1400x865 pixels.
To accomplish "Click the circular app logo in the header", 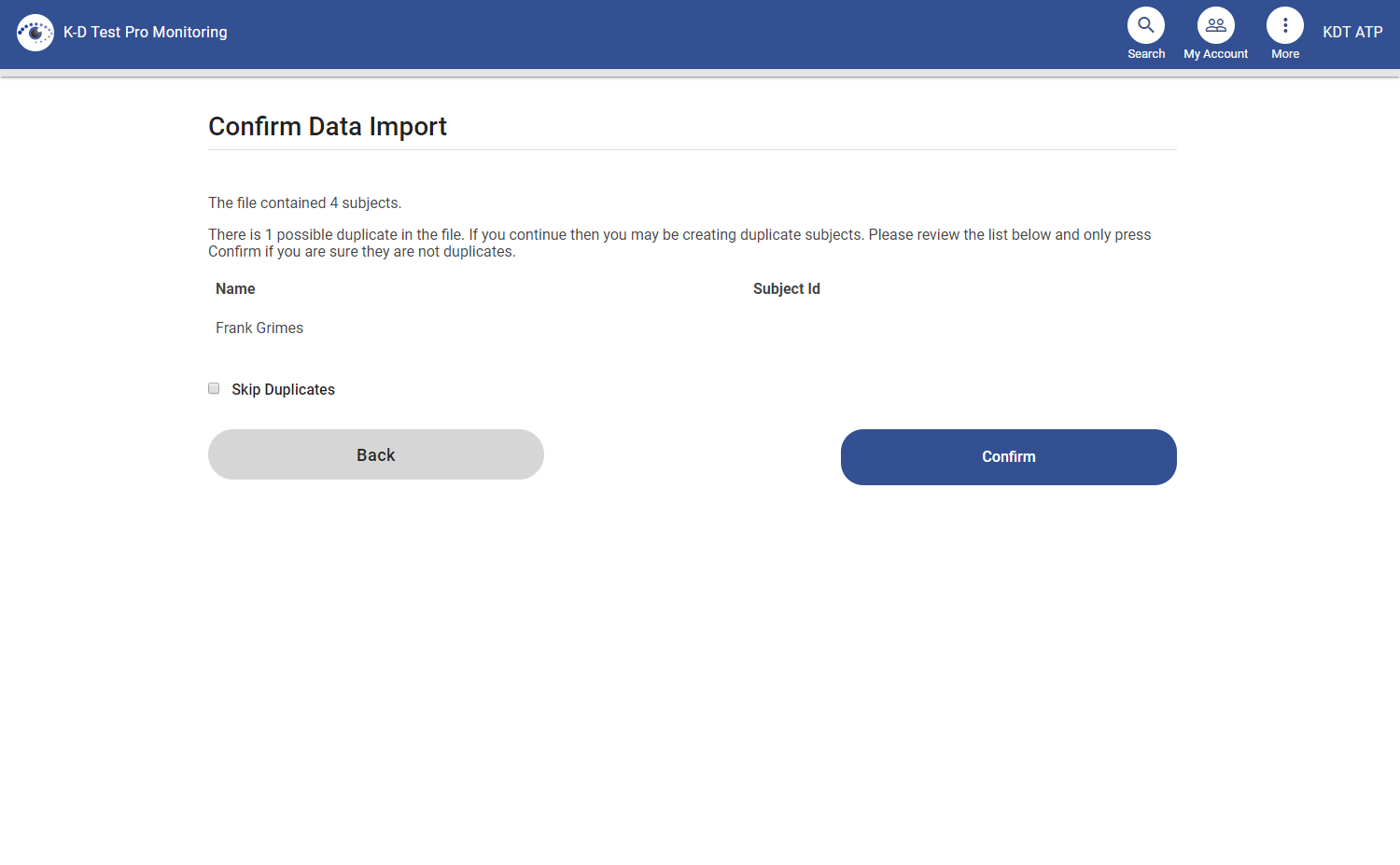I will point(35,32).
